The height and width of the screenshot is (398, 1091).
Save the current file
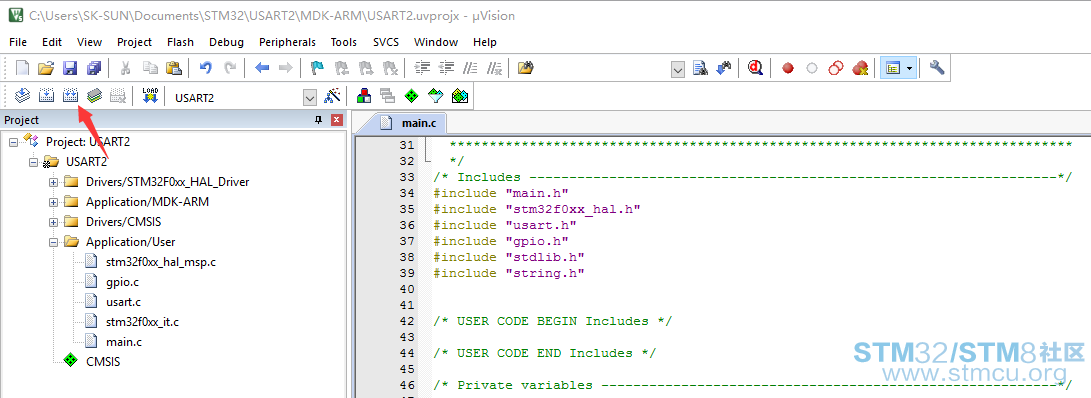[x=70, y=68]
